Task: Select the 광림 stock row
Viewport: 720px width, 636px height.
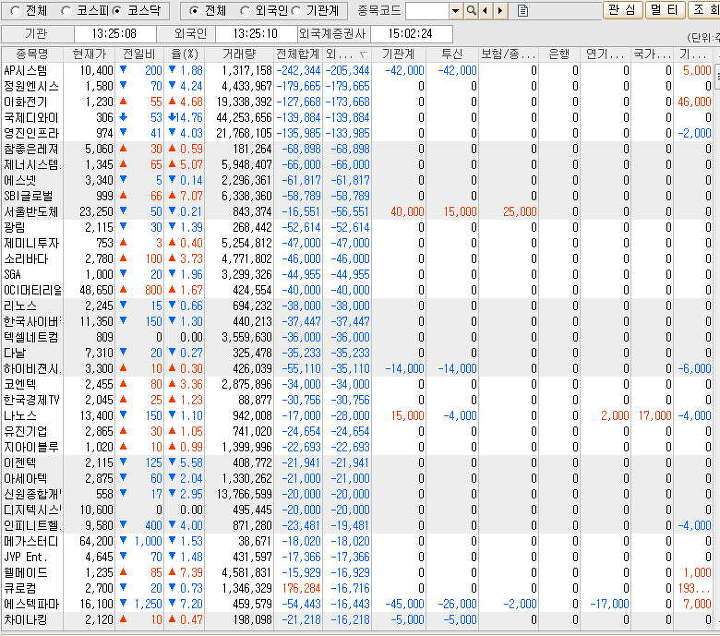Action: click(358, 227)
